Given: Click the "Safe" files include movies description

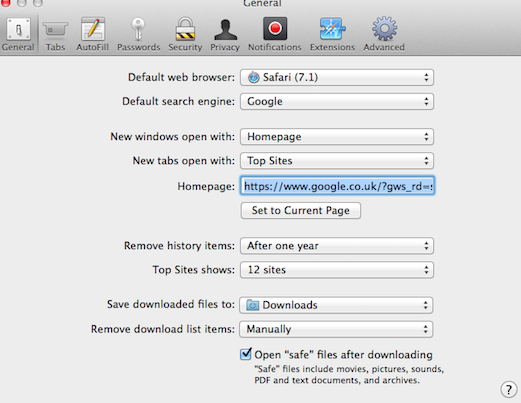Looking at the screenshot, I should [349, 375].
